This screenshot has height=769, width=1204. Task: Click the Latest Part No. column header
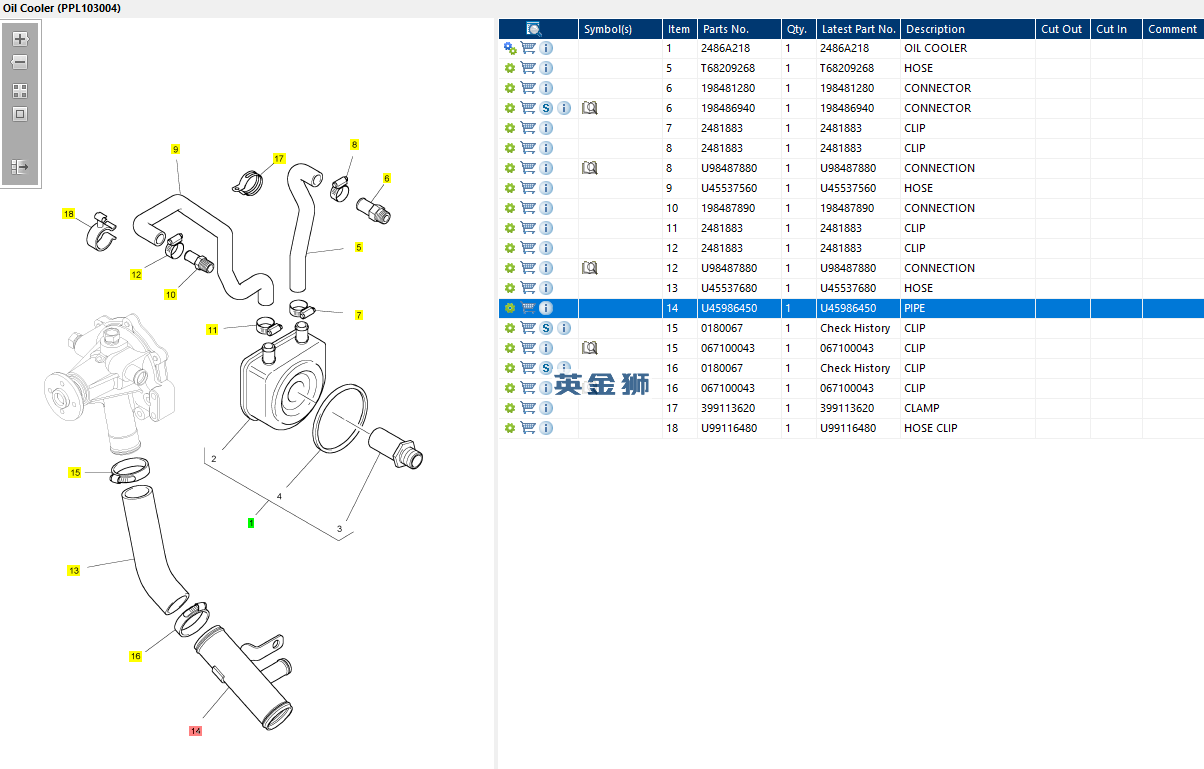(x=858, y=29)
